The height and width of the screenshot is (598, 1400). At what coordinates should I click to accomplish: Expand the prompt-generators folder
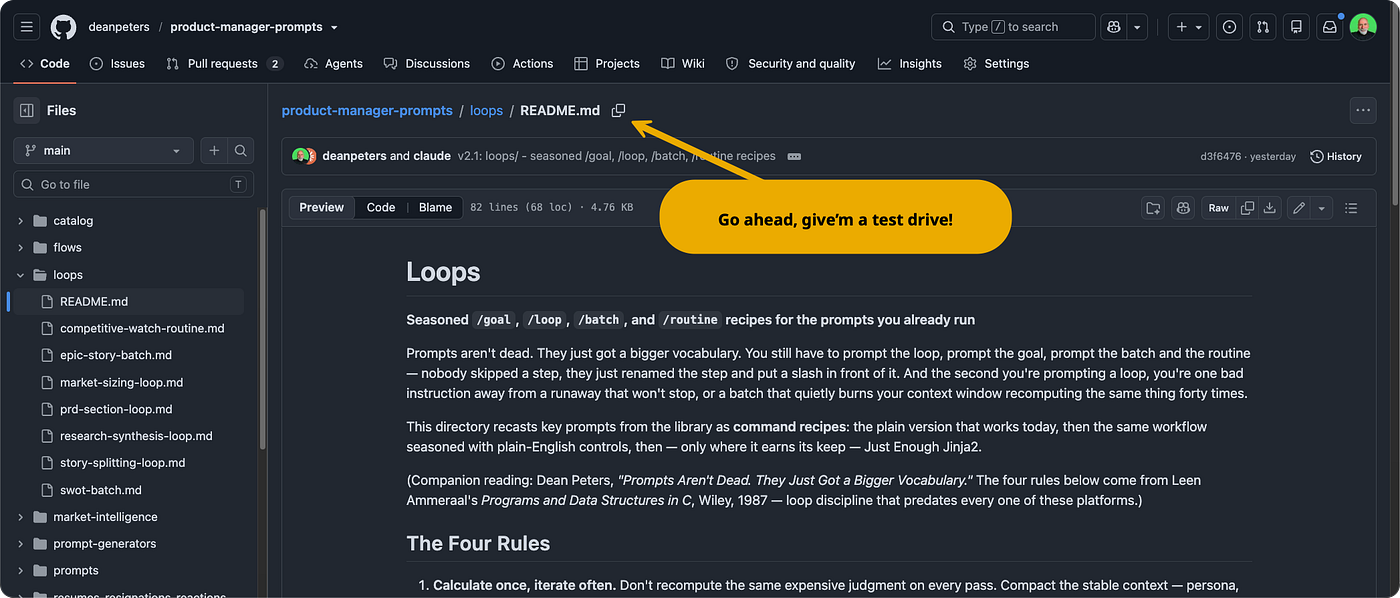coord(21,544)
